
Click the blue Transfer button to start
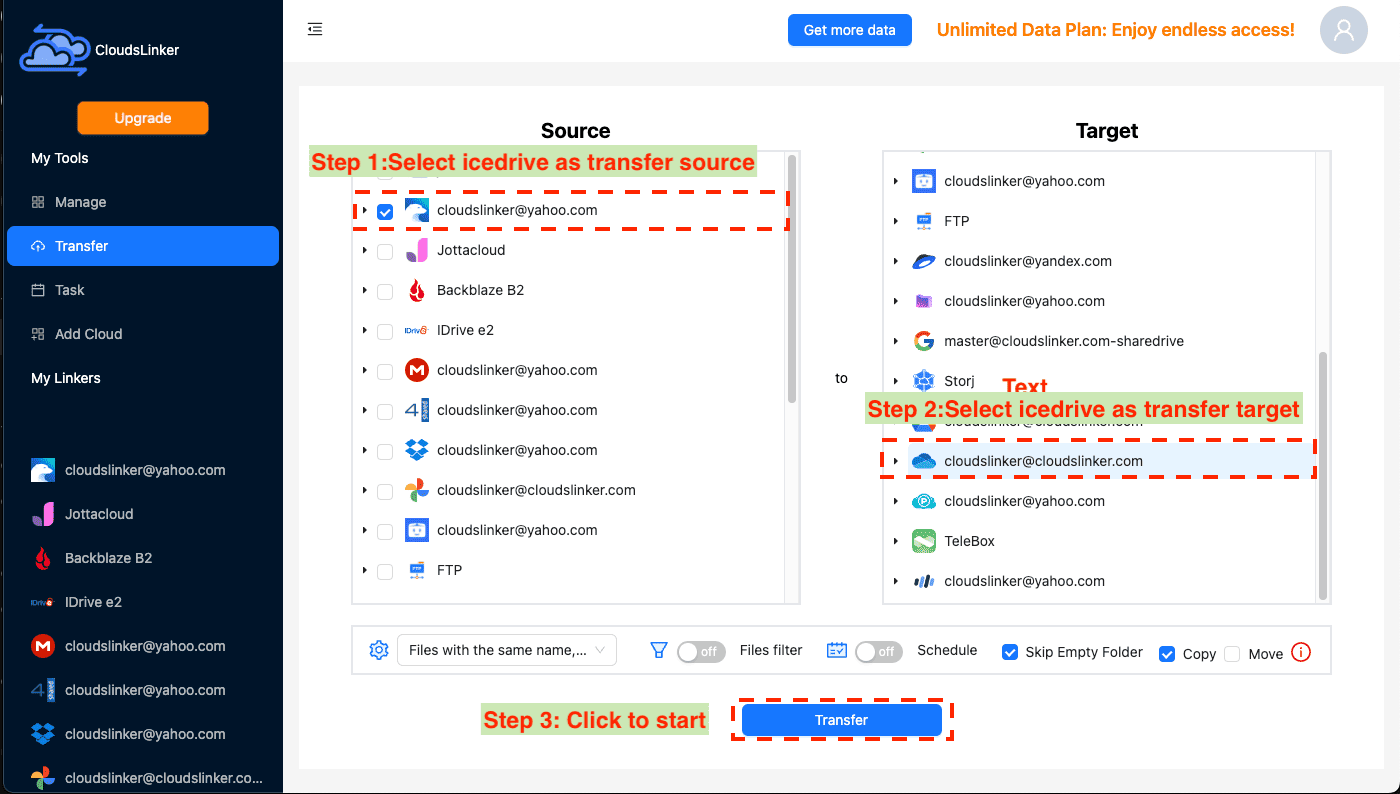pyautogui.click(x=842, y=720)
